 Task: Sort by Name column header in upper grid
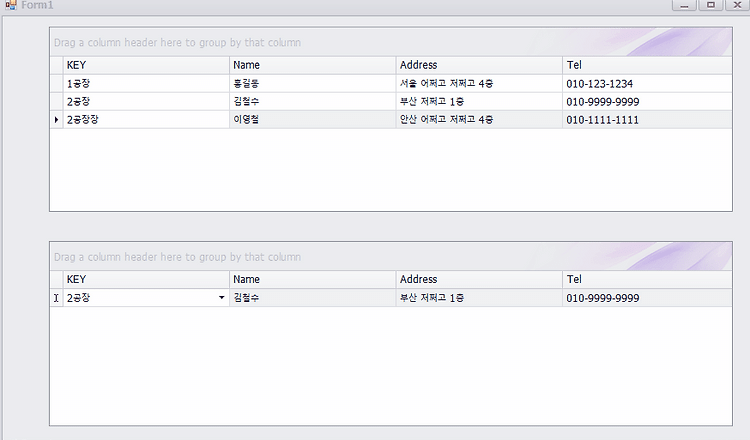click(312, 65)
